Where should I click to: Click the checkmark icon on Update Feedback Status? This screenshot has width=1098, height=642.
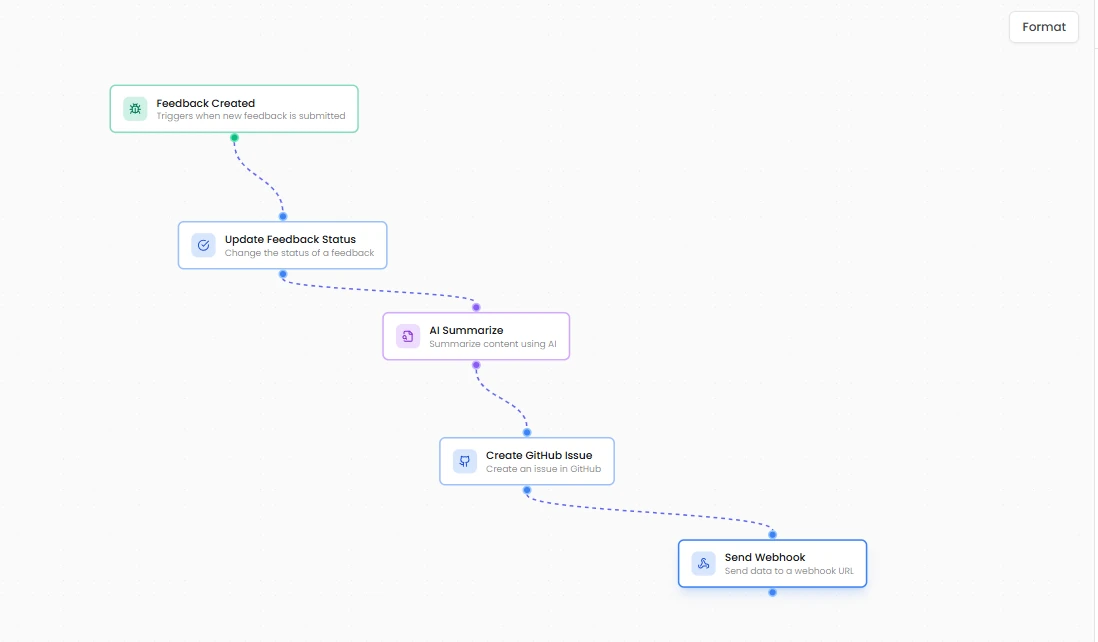pos(203,246)
